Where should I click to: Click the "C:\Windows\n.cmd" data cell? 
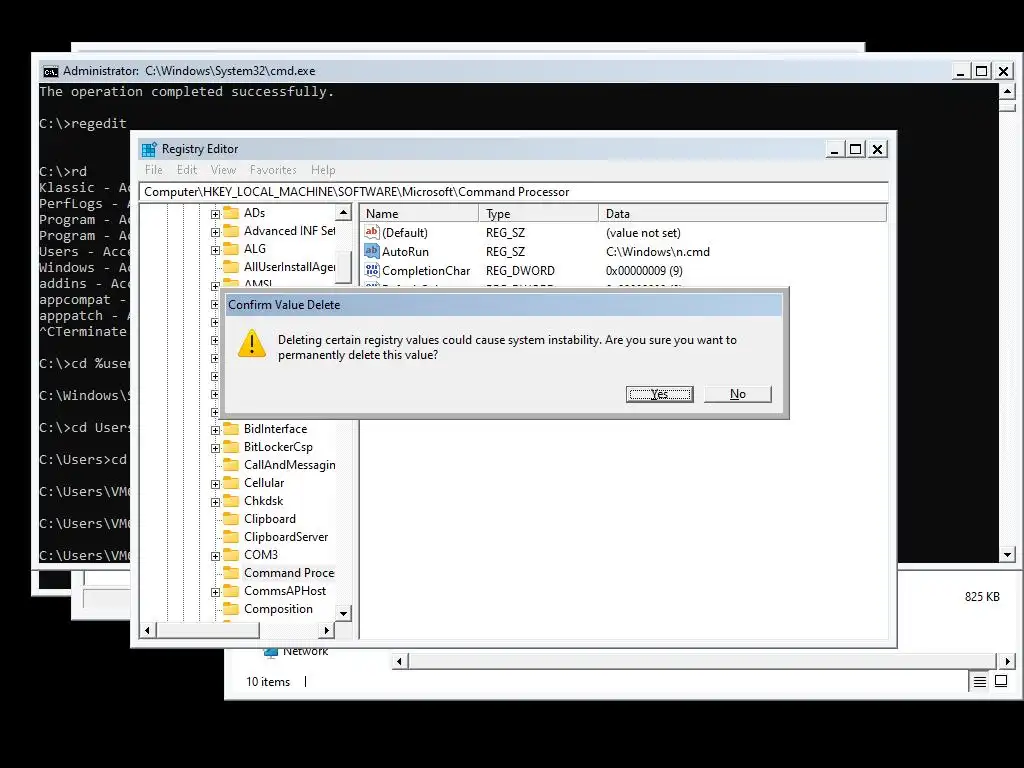click(x=658, y=251)
